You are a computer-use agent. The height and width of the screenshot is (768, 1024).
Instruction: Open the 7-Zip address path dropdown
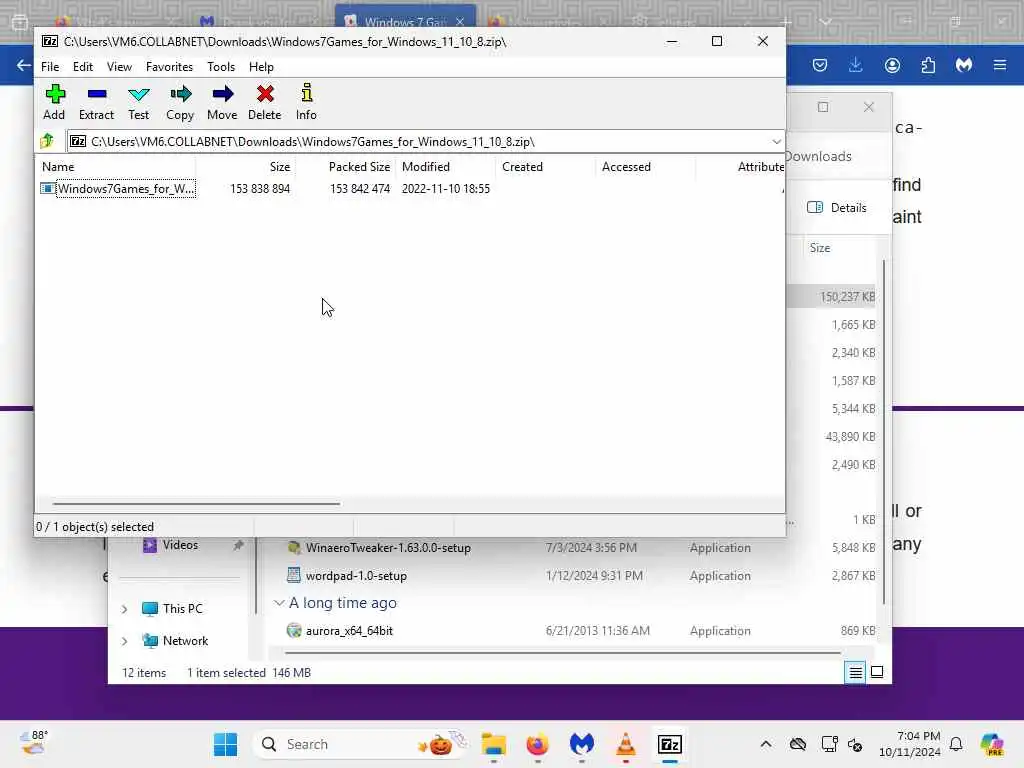776,141
